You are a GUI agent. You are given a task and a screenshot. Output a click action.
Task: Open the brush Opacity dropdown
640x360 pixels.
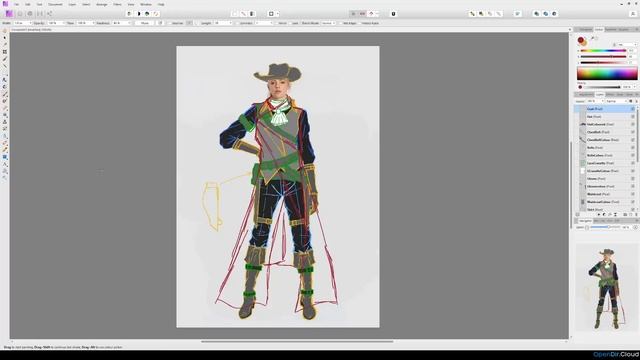pyautogui.click(x=63, y=23)
